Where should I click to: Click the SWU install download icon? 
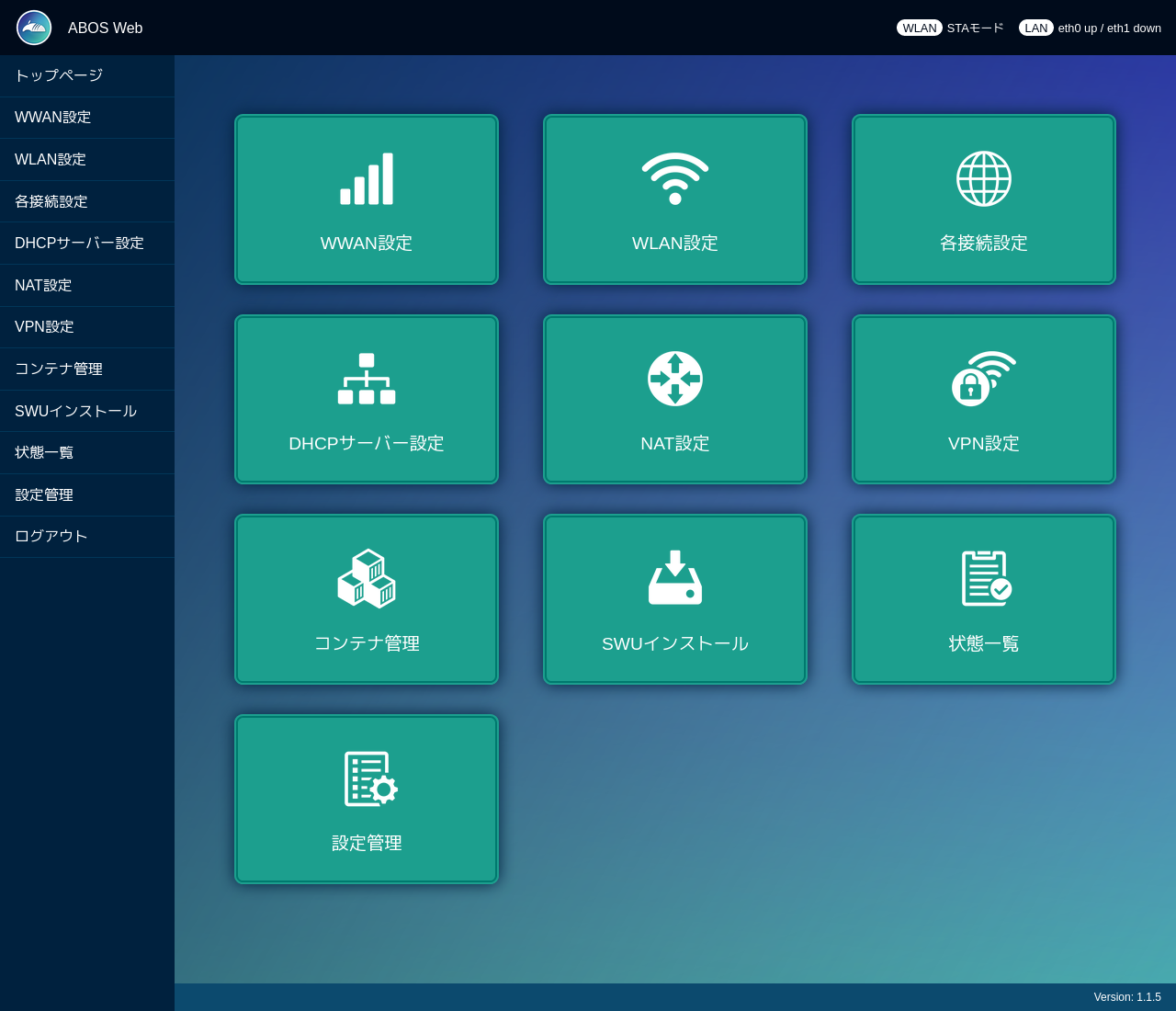coord(675,578)
